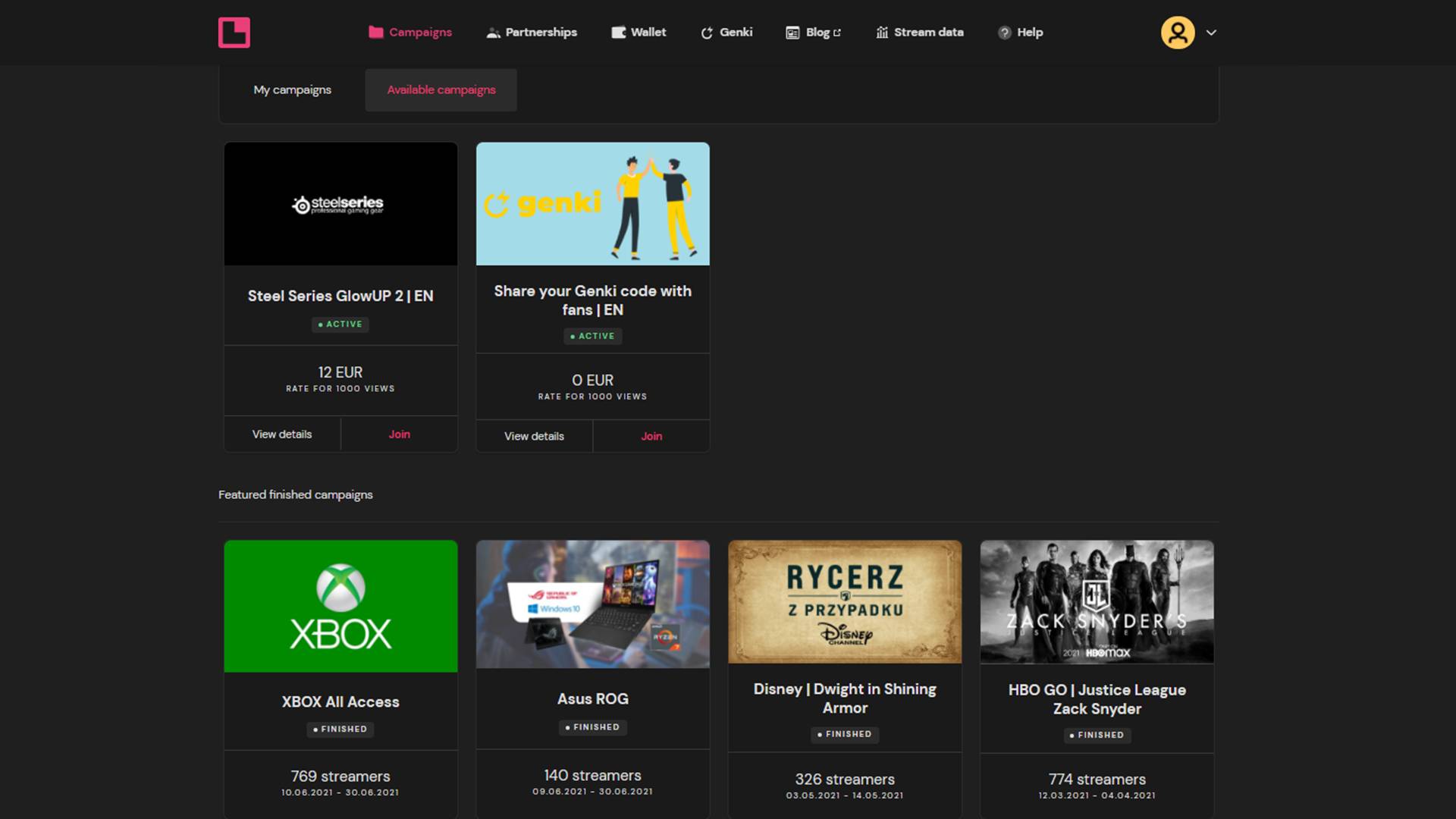This screenshot has width=1456, height=819.
Task: Click the Partnerships people icon
Action: (x=493, y=33)
